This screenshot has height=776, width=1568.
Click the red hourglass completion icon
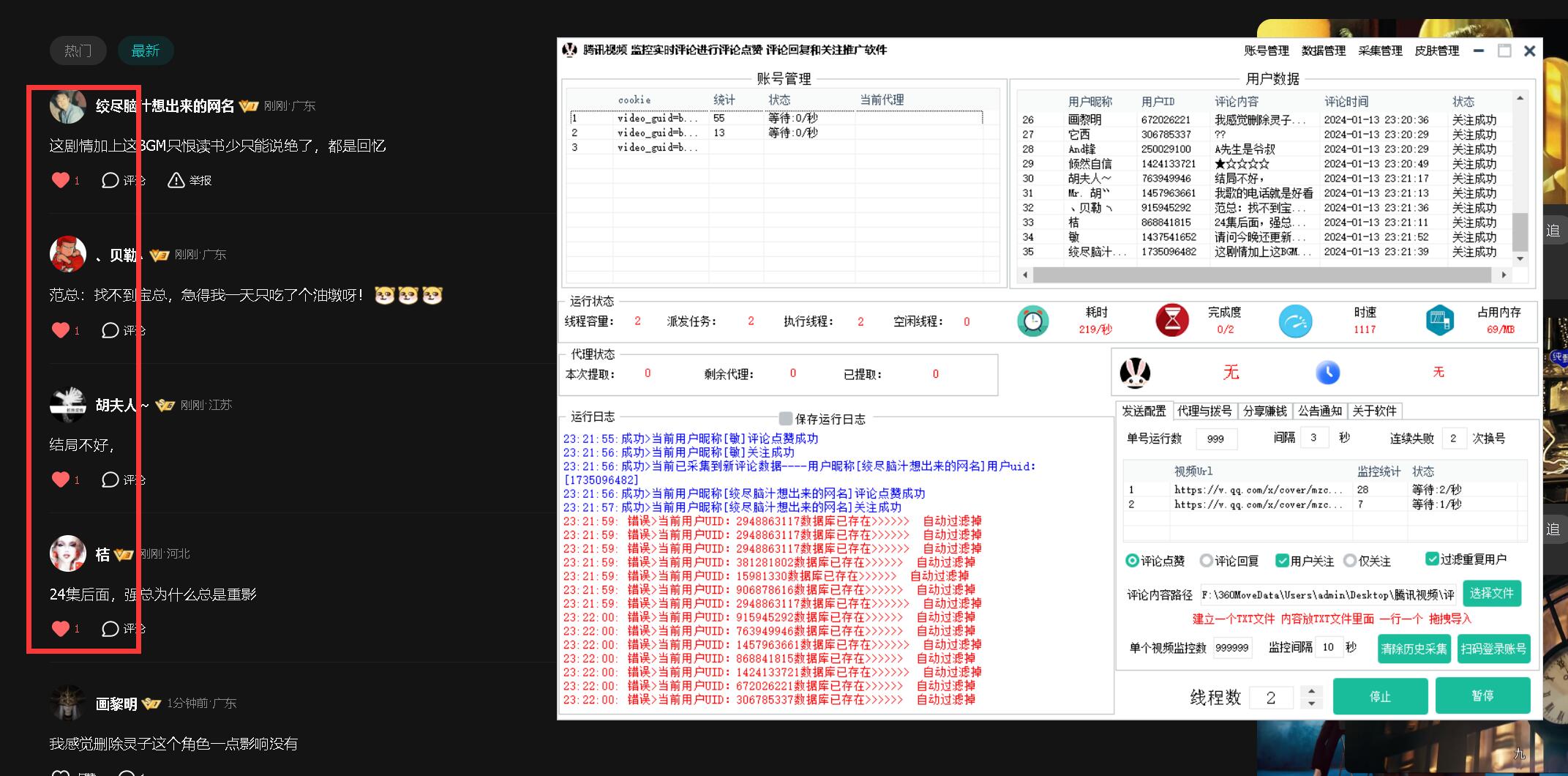(1171, 321)
